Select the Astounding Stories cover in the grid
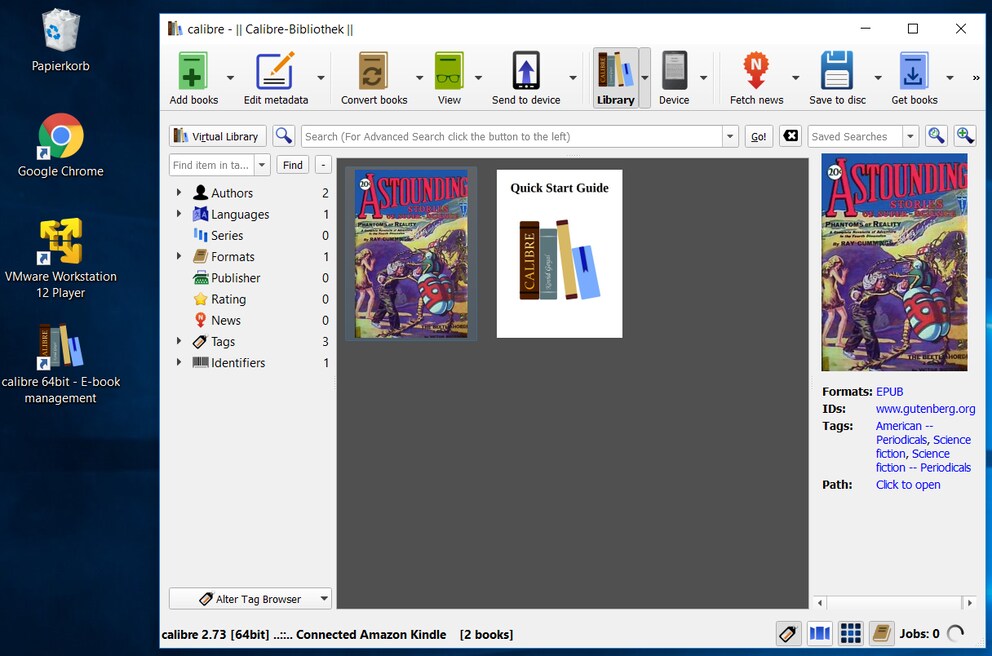The width and height of the screenshot is (992, 656). pos(411,254)
